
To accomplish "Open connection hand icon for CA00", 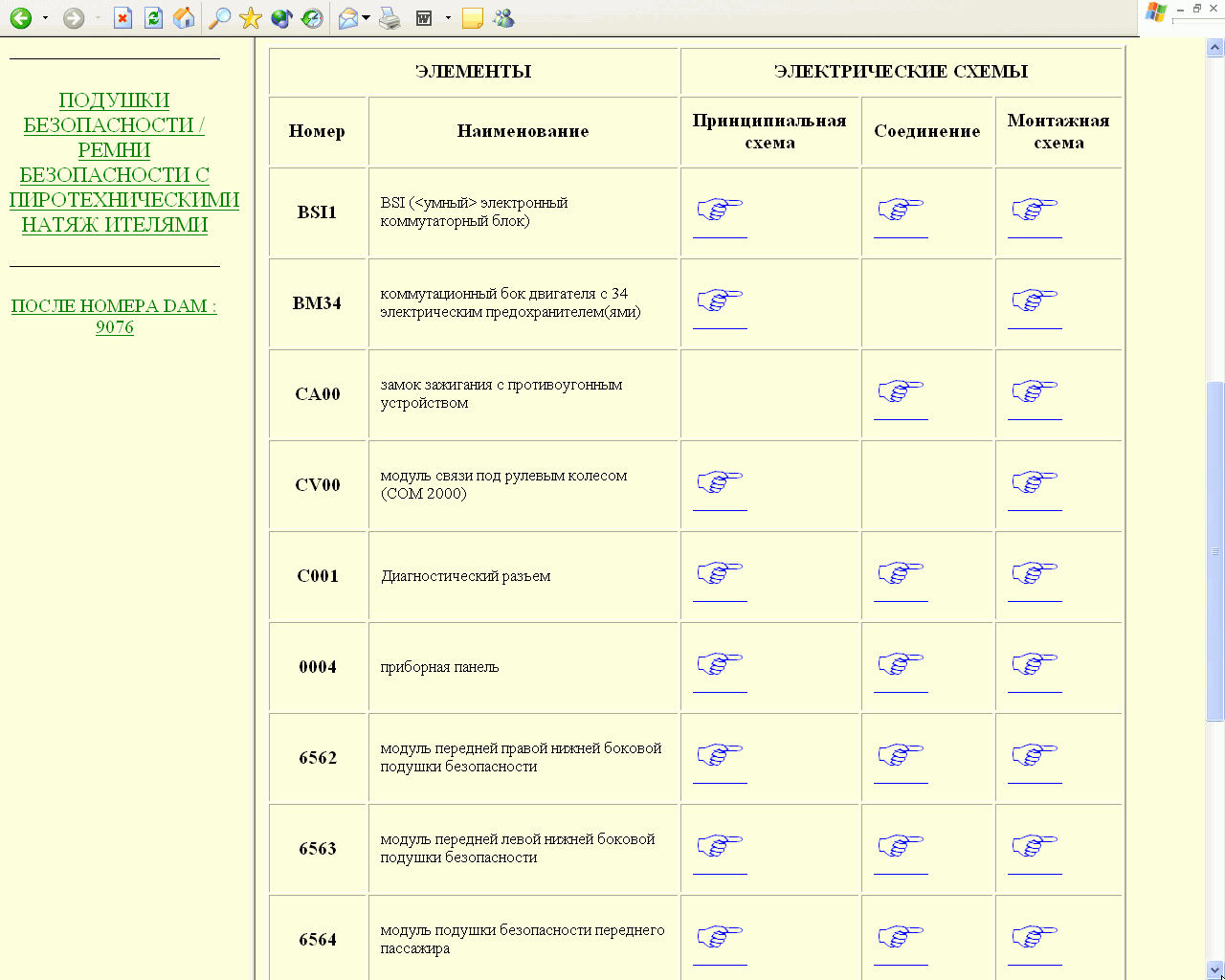I will click(x=901, y=390).
